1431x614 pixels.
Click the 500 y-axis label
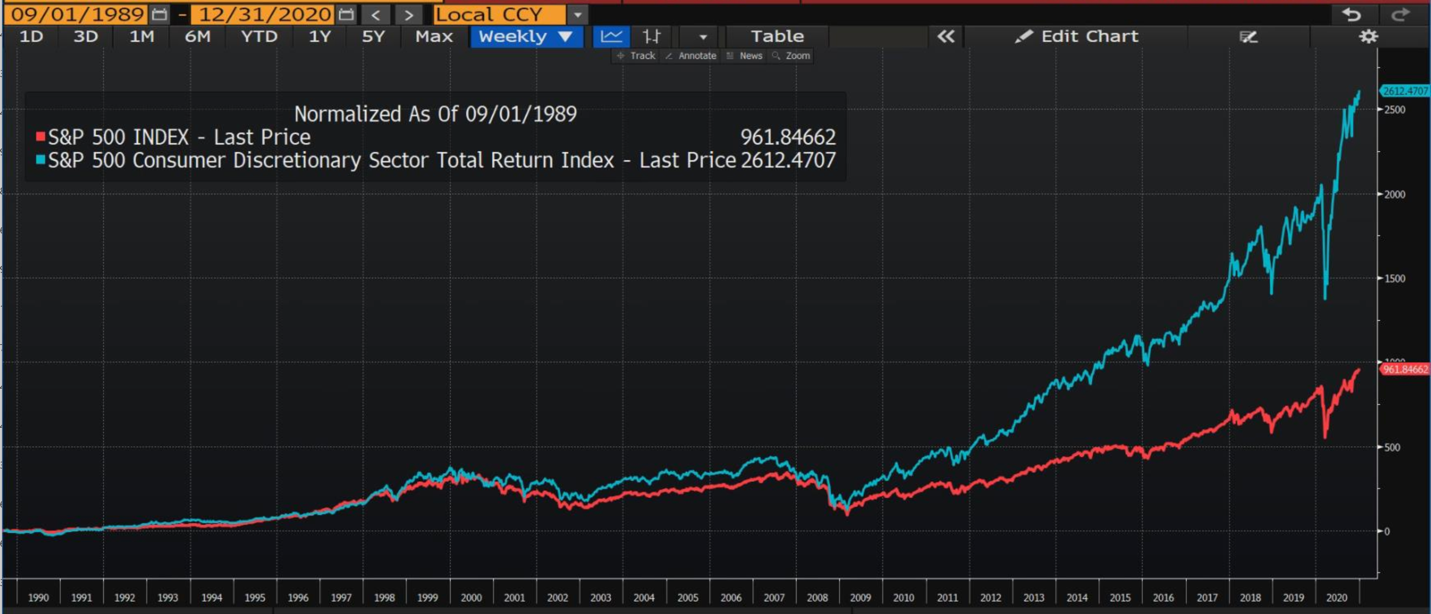(x=1392, y=447)
